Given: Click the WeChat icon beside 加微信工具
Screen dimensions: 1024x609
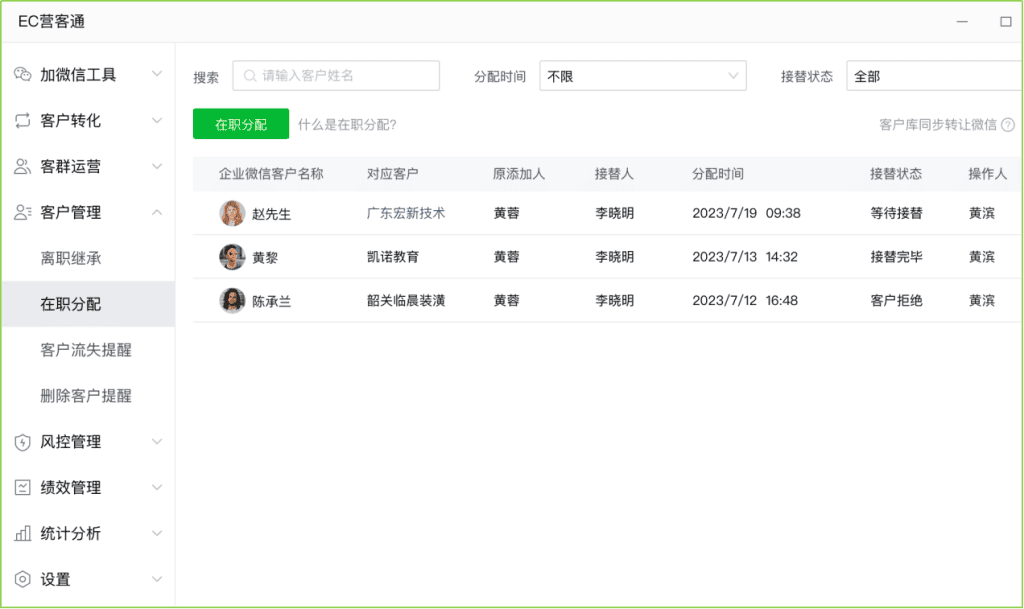Looking at the screenshot, I should coord(23,75).
